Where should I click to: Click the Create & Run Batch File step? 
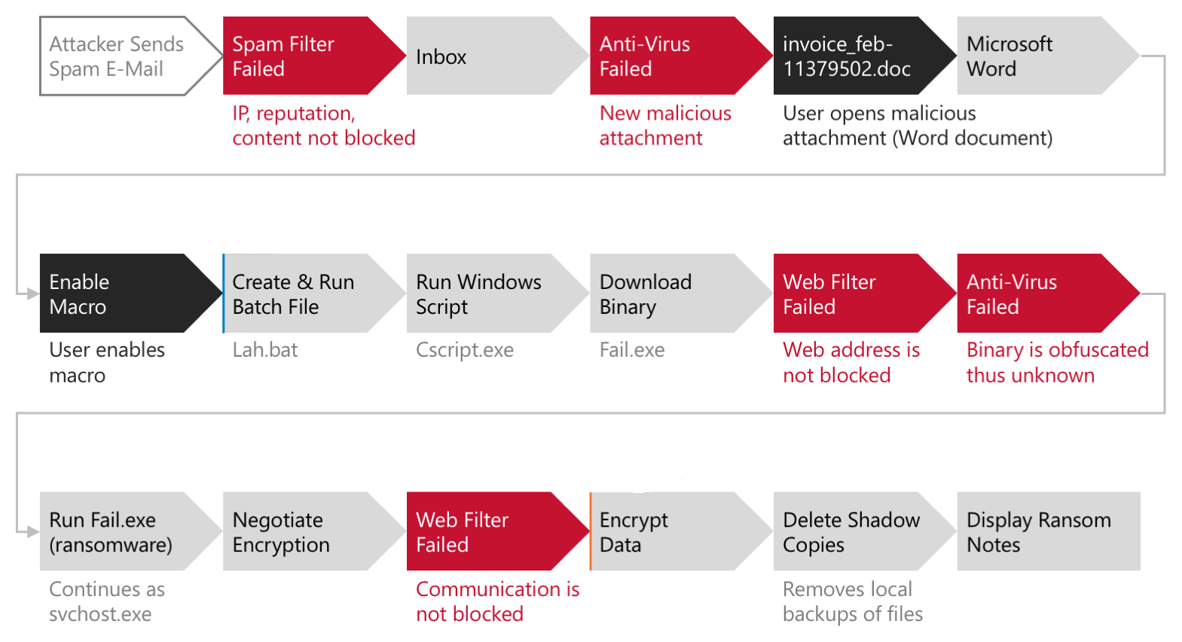click(300, 294)
